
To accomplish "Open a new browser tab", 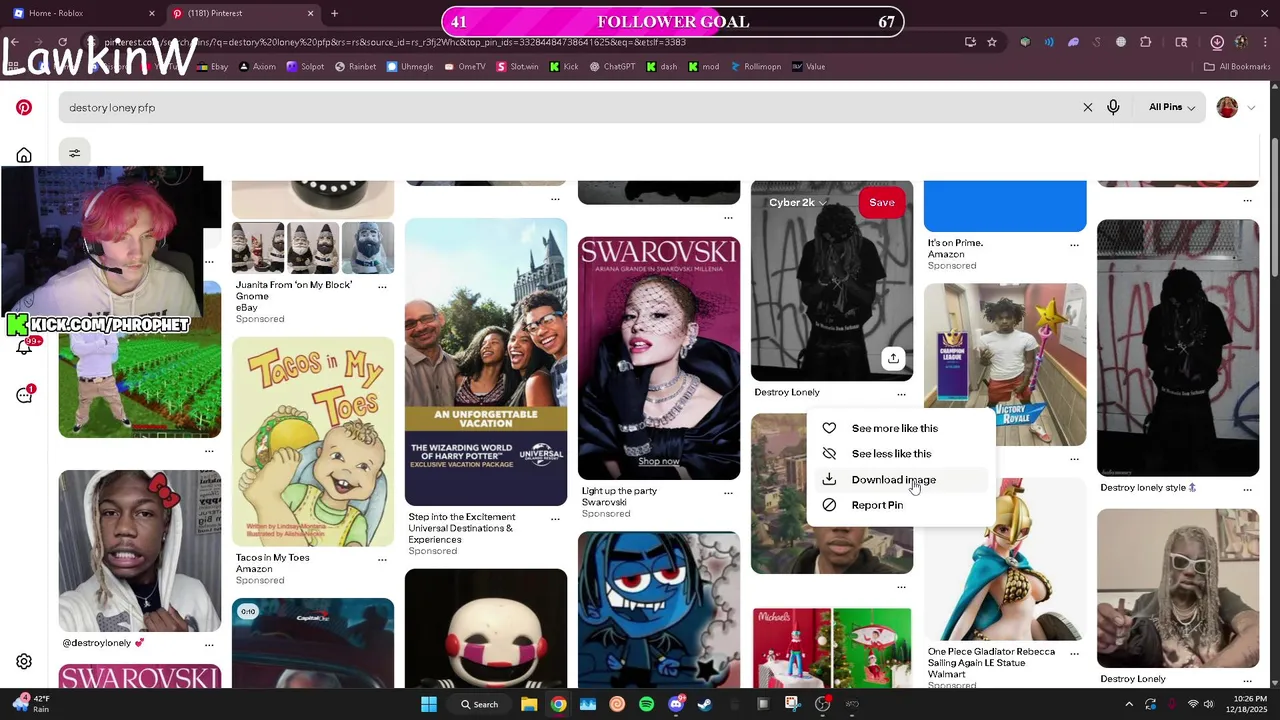I will (x=334, y=13).
